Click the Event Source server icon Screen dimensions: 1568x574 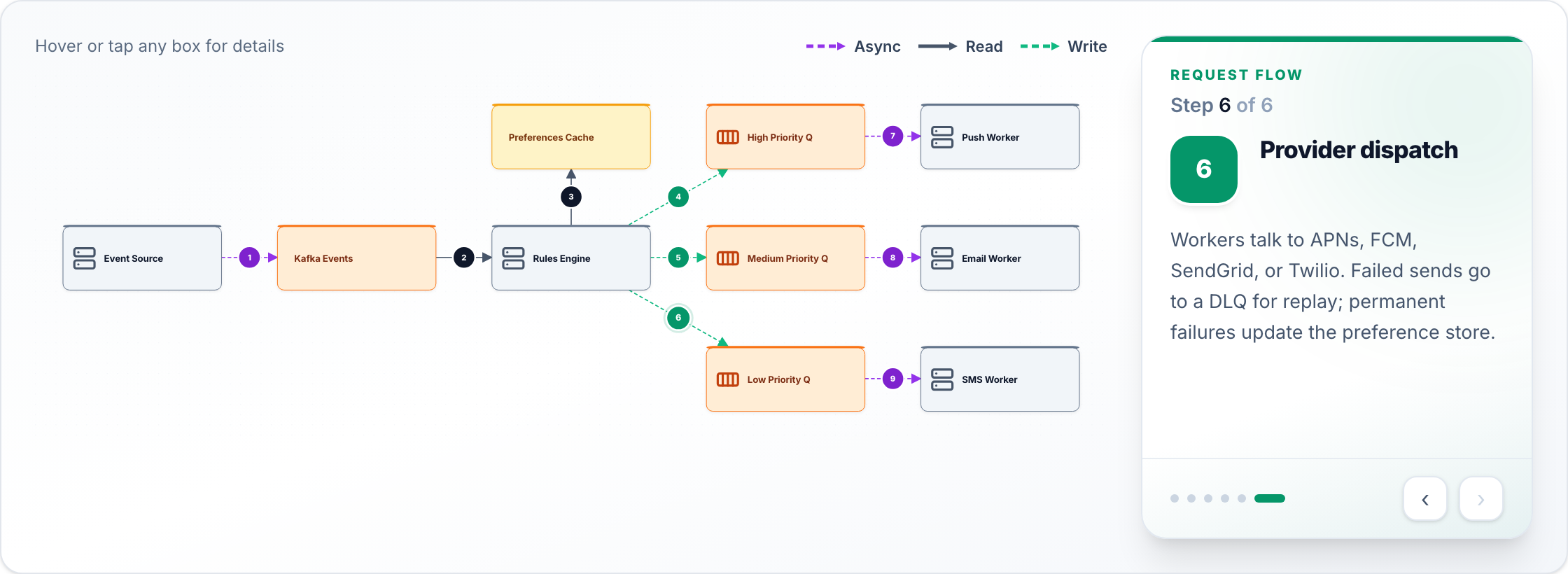click(85, 258)
